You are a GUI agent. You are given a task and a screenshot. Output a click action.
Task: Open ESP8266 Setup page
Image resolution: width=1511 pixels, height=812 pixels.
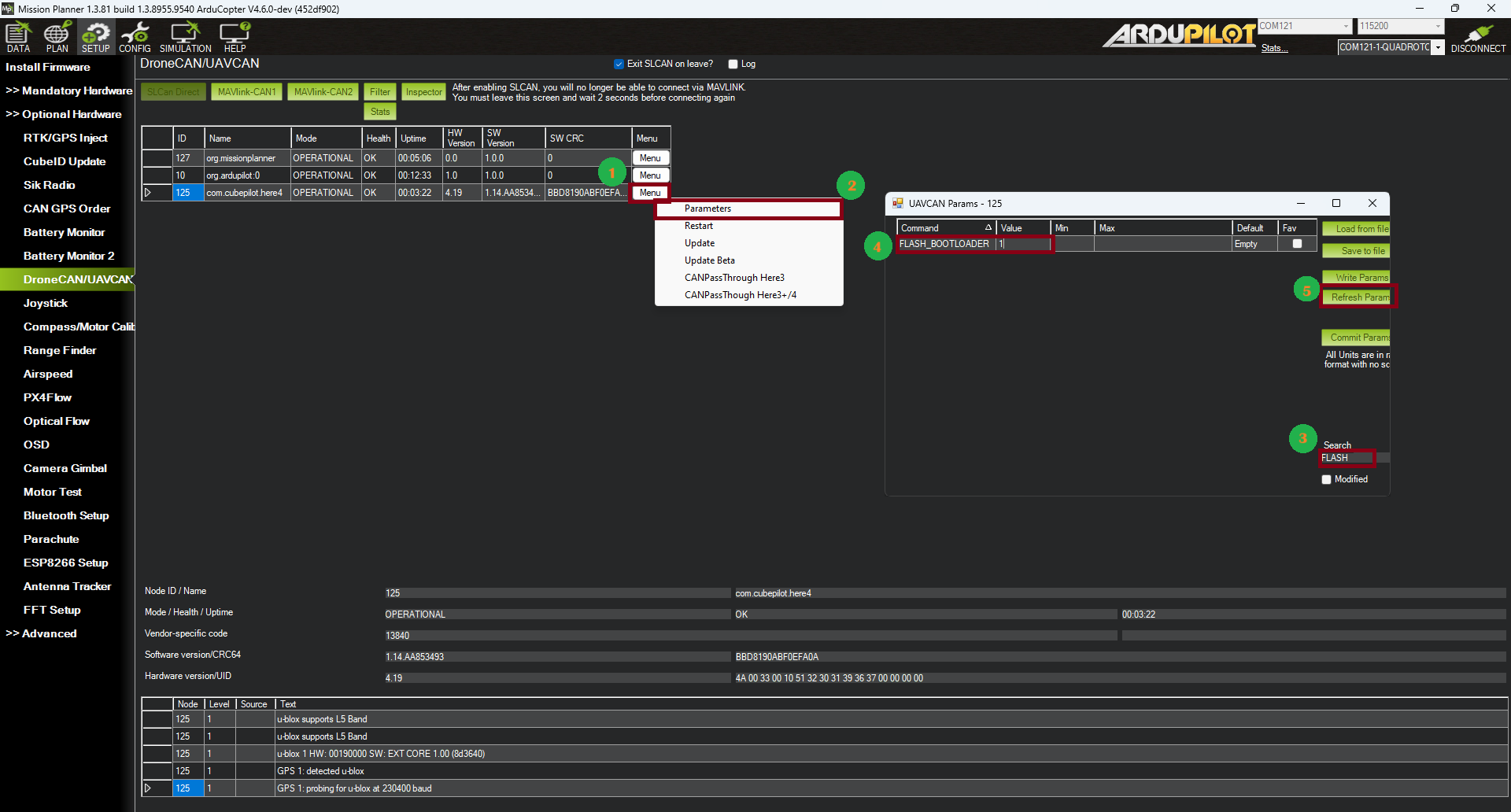click(x=66, y=563)
